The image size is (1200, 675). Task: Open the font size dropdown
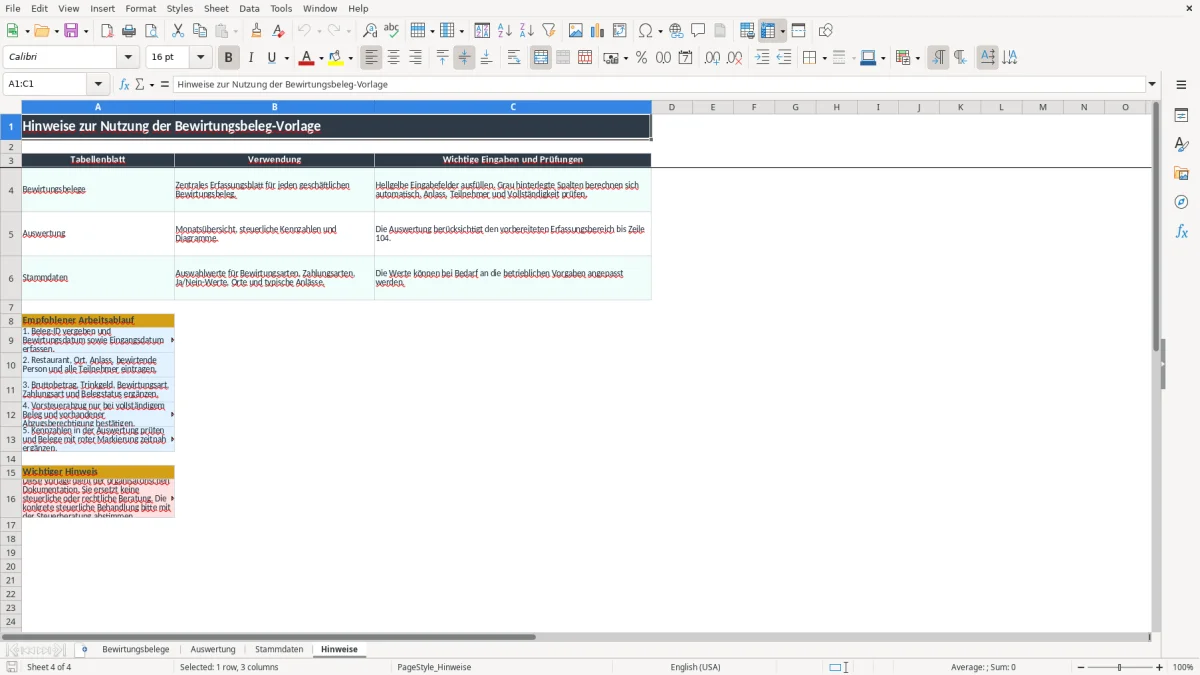click(200, 58)
